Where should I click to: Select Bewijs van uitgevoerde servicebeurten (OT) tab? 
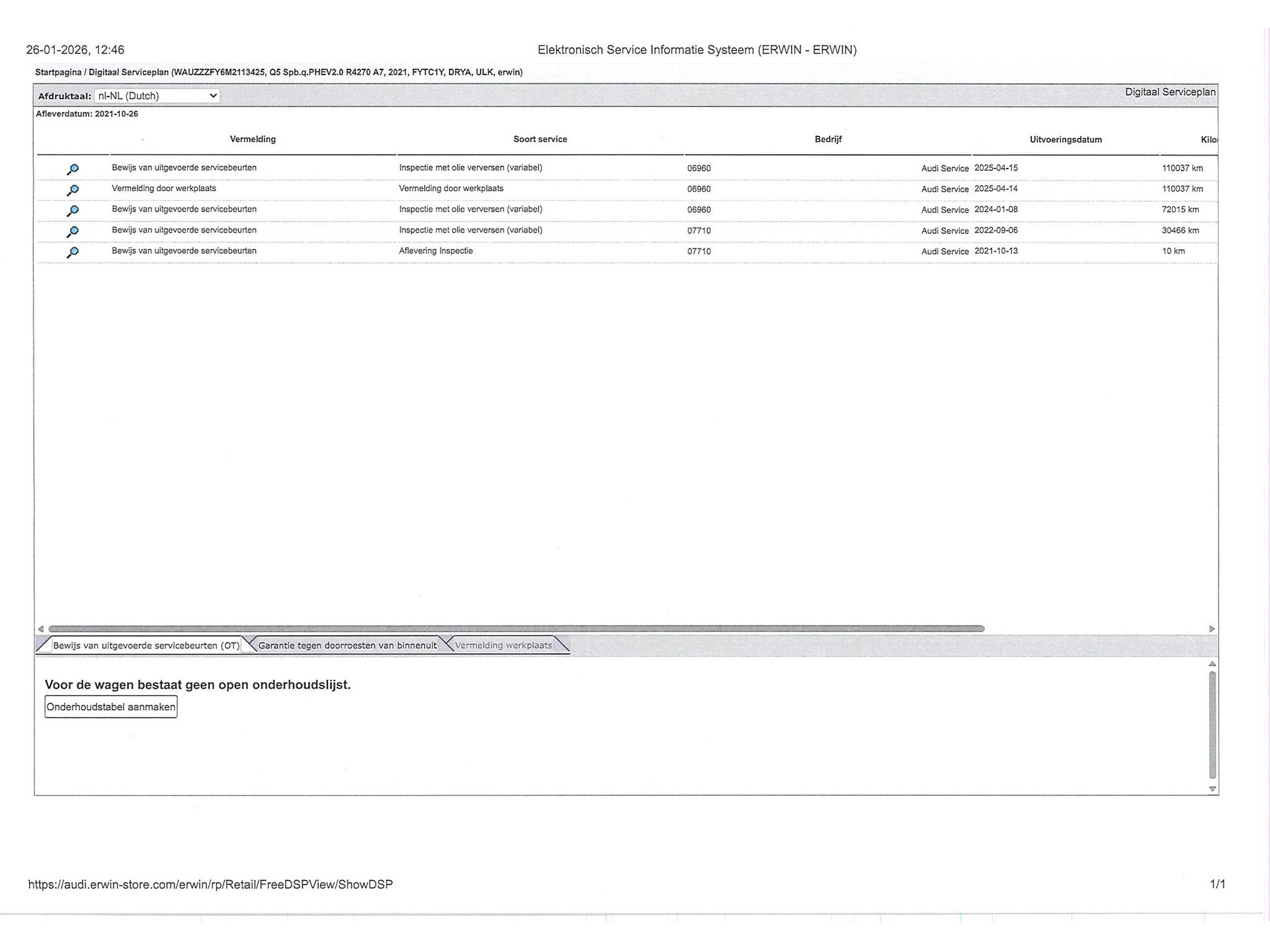pos(146,645)
